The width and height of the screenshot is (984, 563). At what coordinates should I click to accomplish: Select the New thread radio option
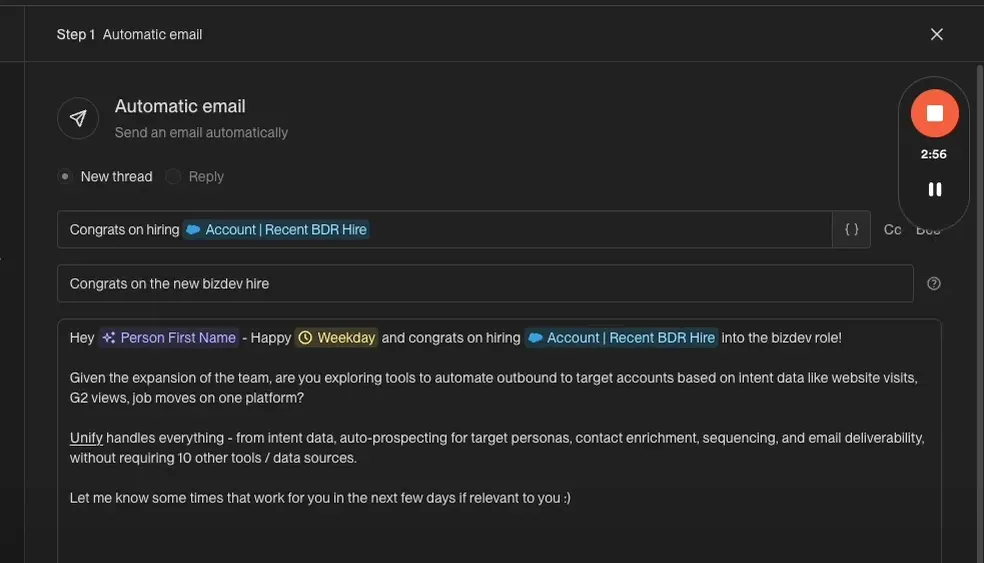[65, 176]
